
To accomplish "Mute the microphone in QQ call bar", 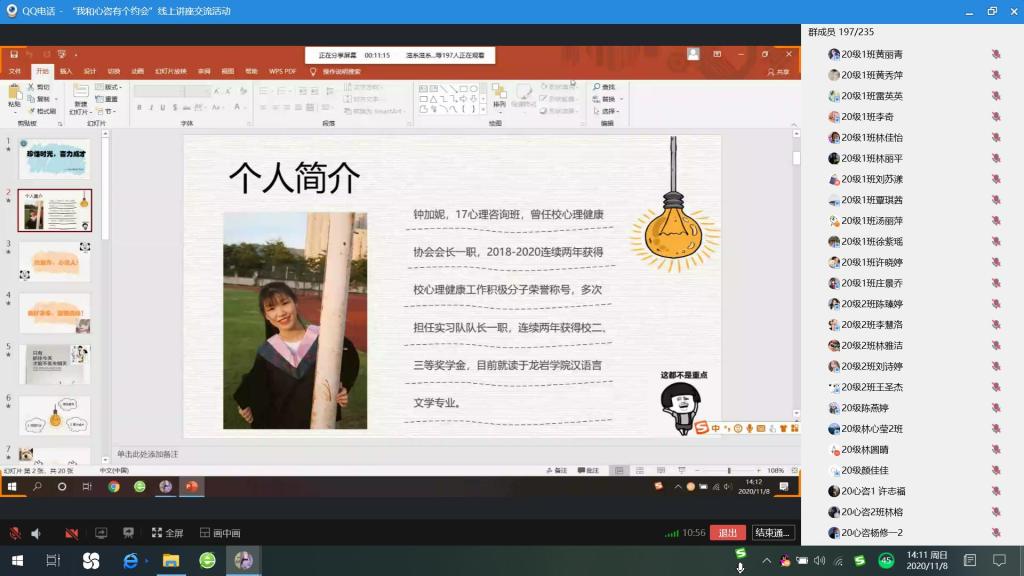I will 15,533.
